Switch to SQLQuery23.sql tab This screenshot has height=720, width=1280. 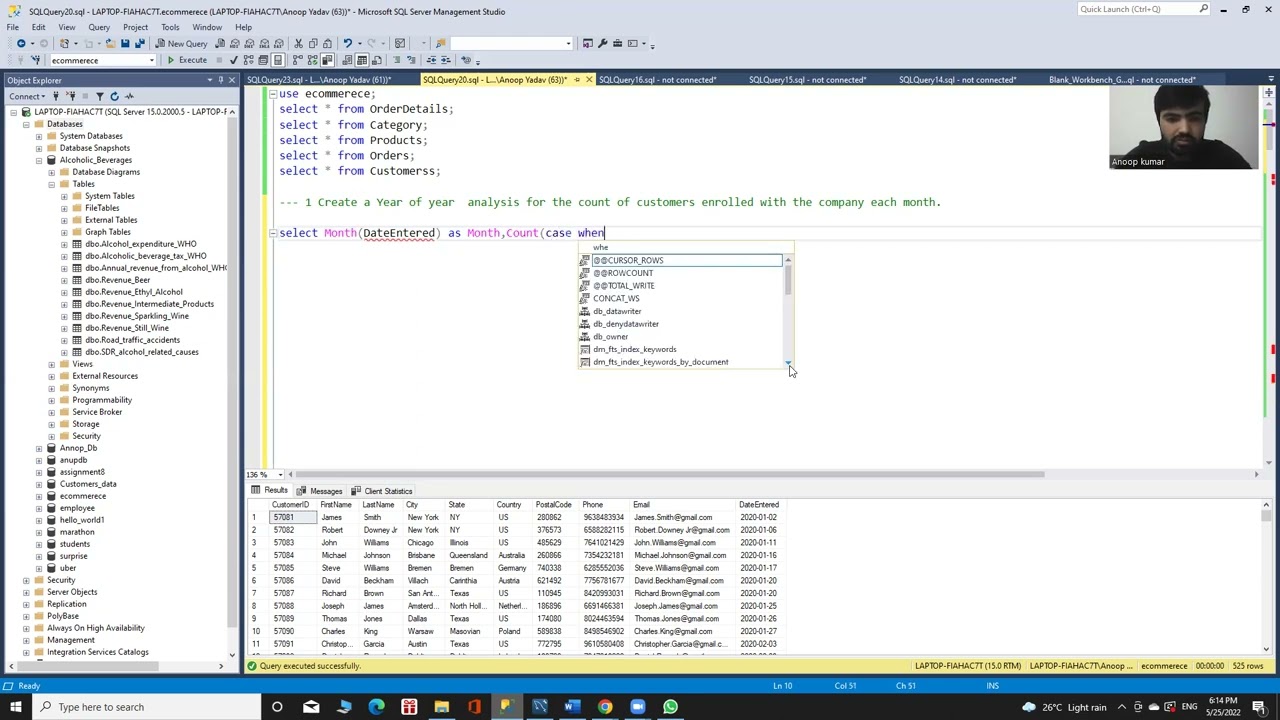[x=318, y=80]
